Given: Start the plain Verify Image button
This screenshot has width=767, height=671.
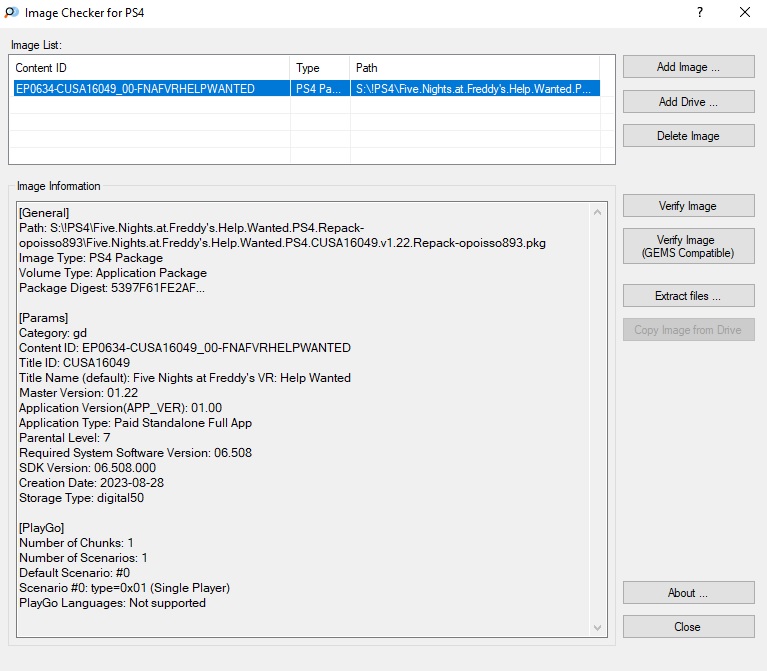Looking at the screenshot, I should pos(688,206).
